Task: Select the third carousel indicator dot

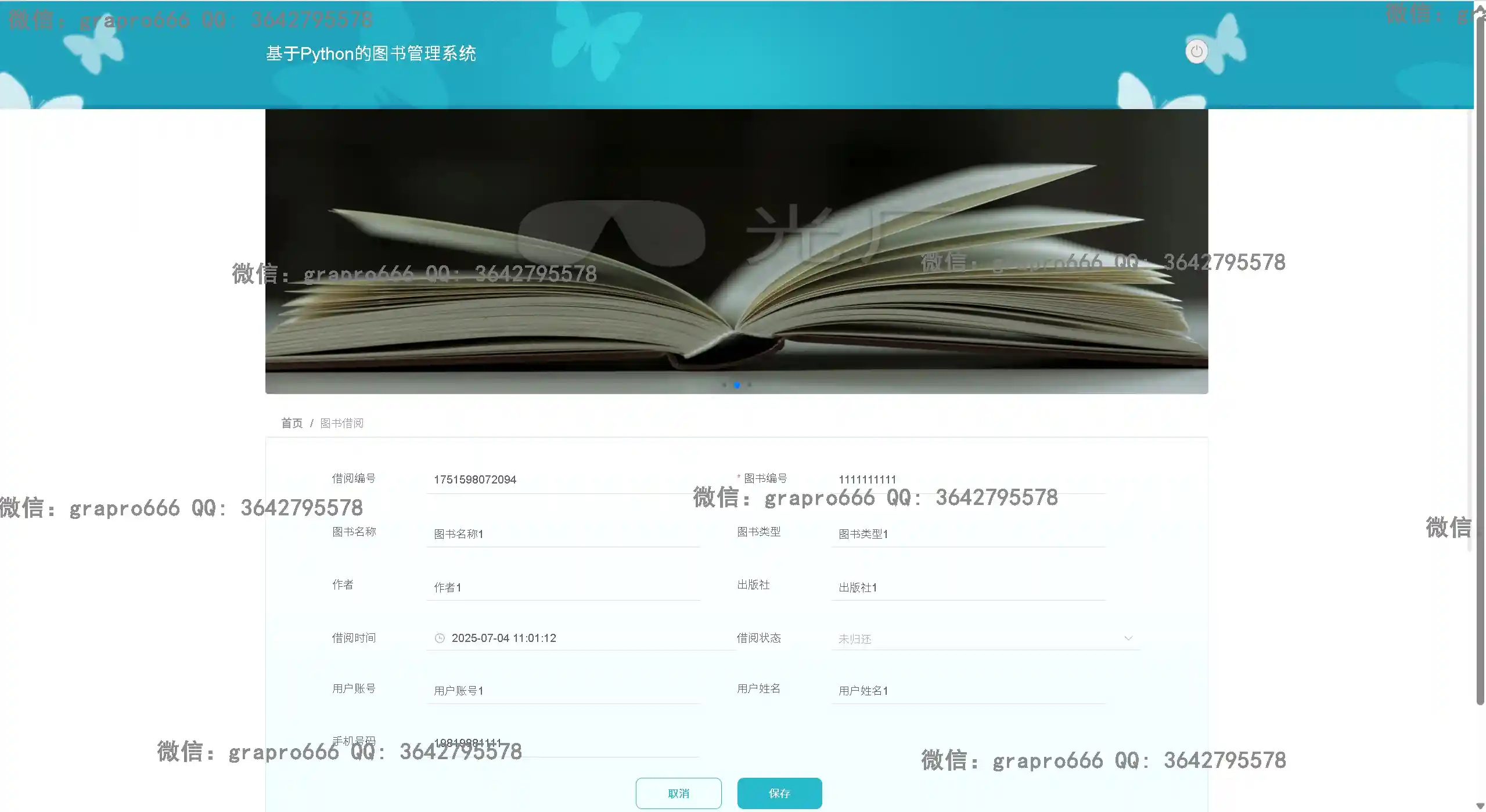Action: (750, 385)
